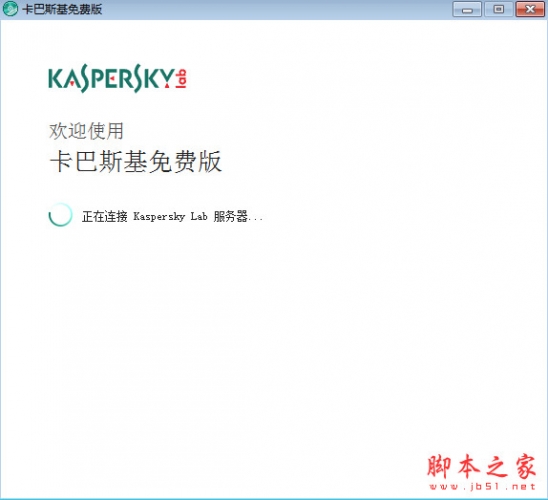
Task: Click the 卡巴斯基免费版 heading
Action: click(136, 161)
